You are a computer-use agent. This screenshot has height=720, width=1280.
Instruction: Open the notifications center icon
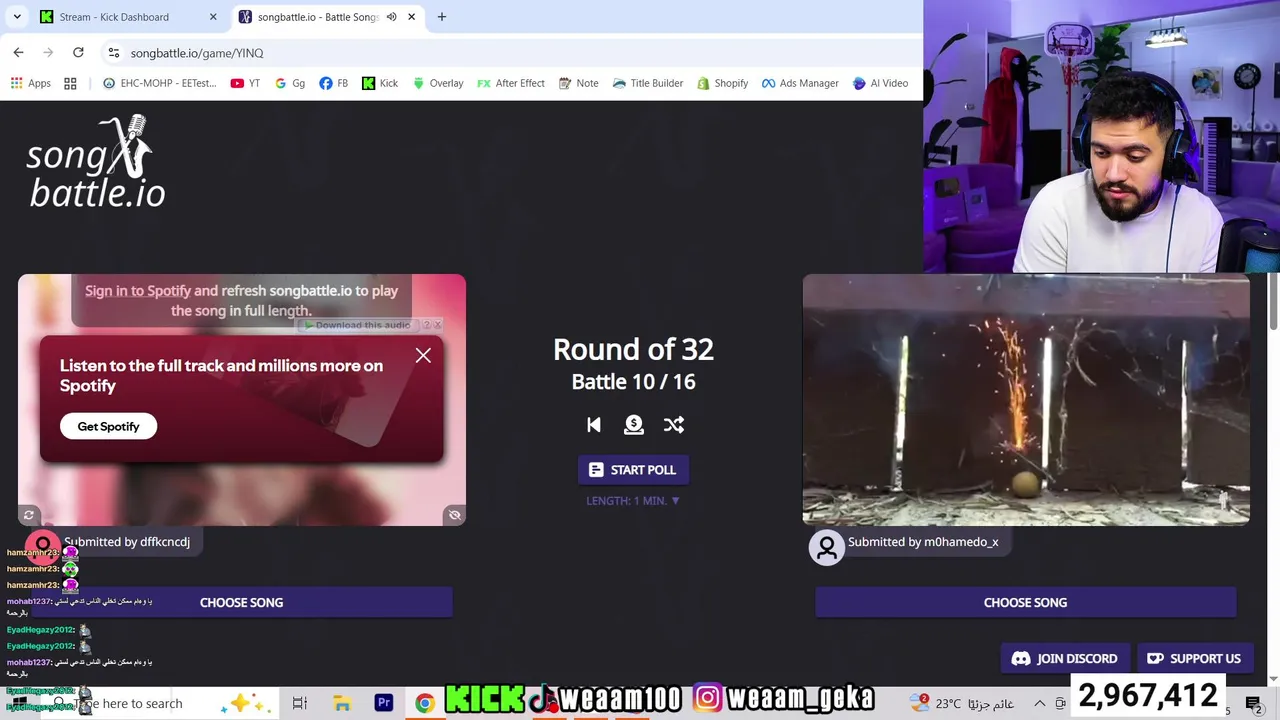[x=1253, y=703]
